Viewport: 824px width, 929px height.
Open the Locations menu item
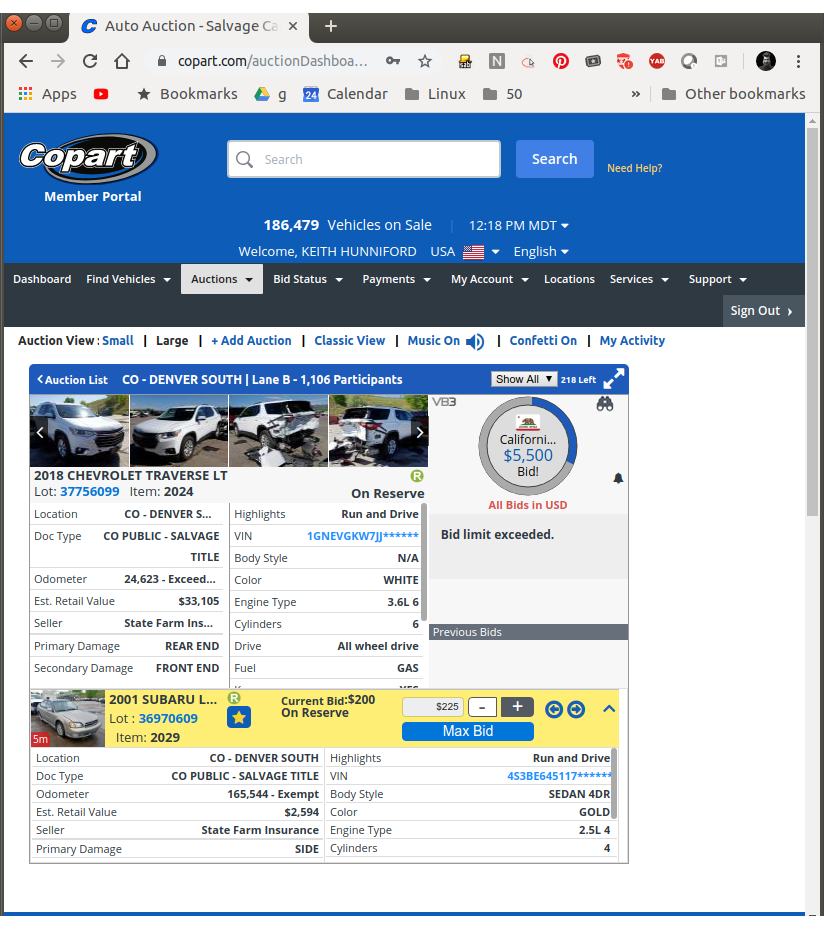pyautogui.click(x=569, y=279)
